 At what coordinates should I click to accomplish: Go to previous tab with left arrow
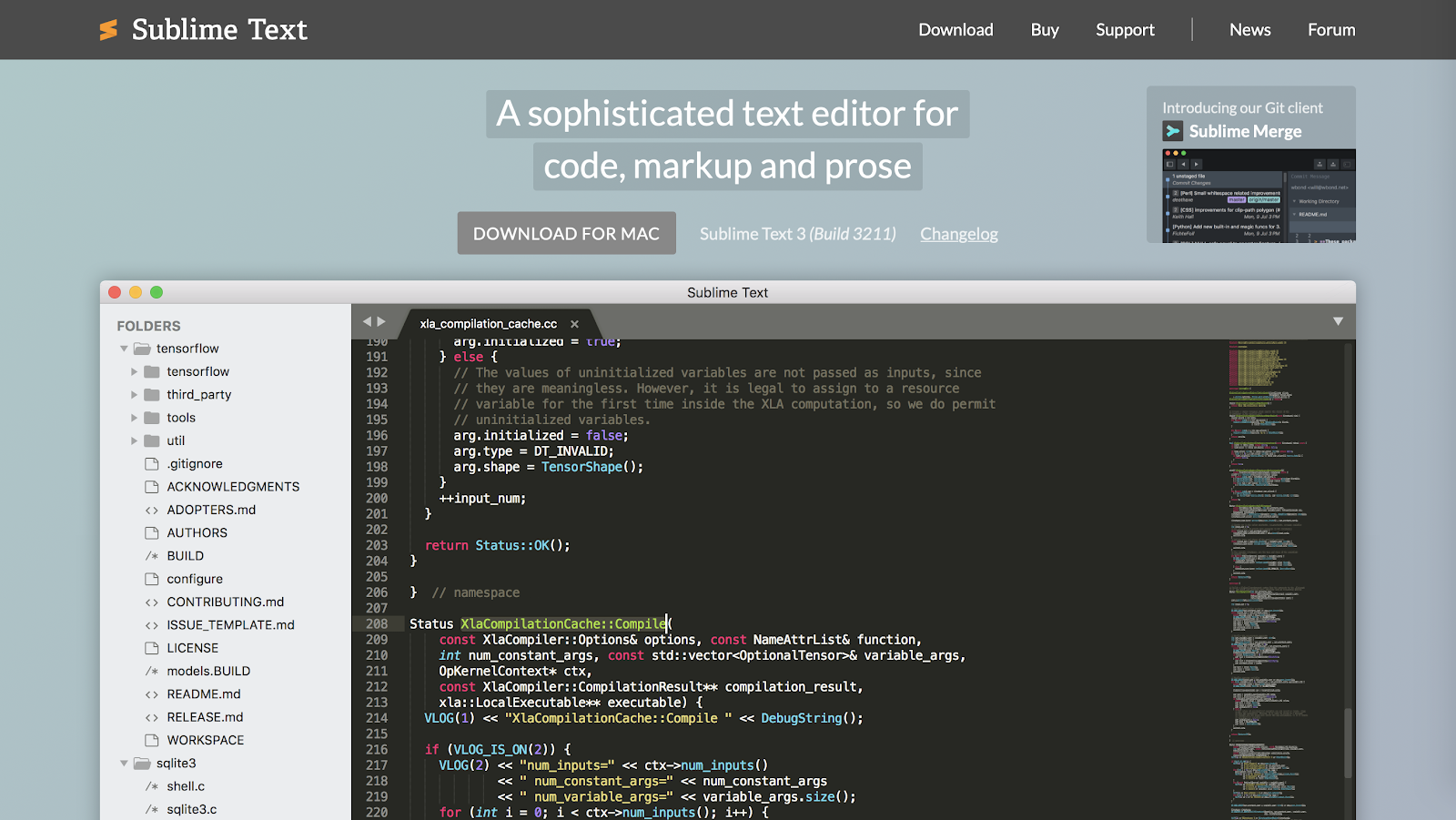click(368, 321)
